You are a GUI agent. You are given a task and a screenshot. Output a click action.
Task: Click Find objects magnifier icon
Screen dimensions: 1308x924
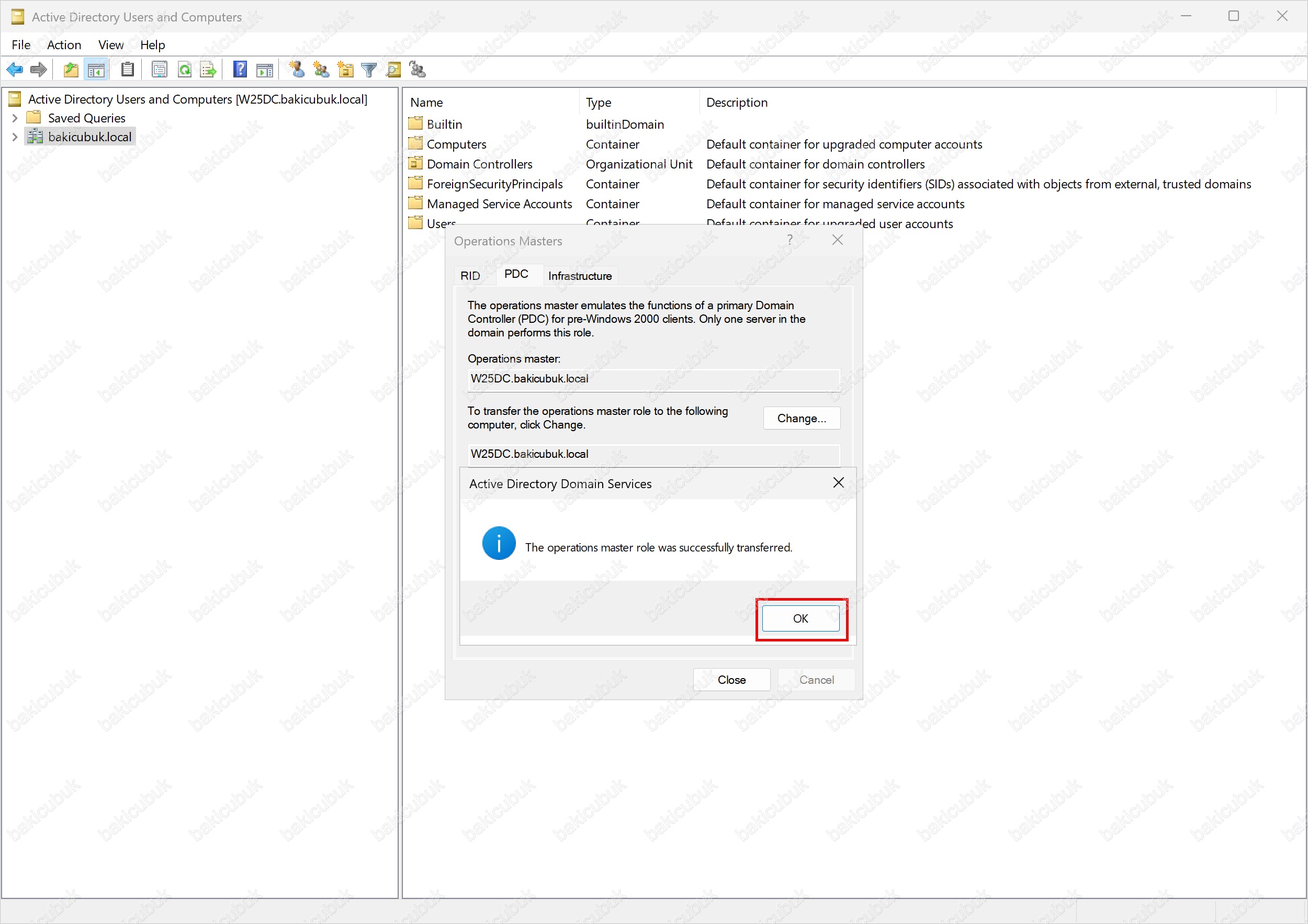pos(393,70)
